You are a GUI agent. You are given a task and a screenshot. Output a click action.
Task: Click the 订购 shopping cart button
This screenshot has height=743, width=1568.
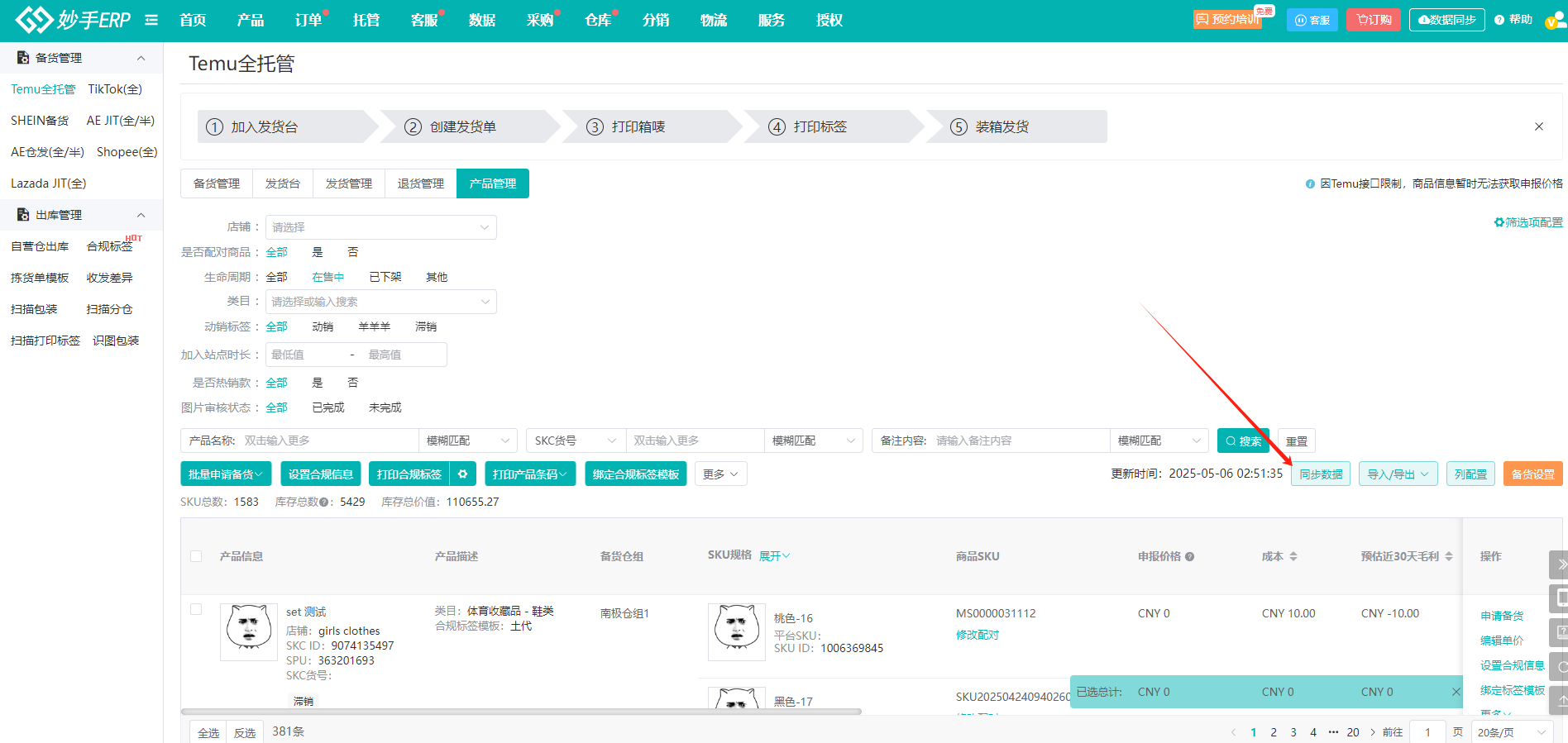(x=1374, y=20)
